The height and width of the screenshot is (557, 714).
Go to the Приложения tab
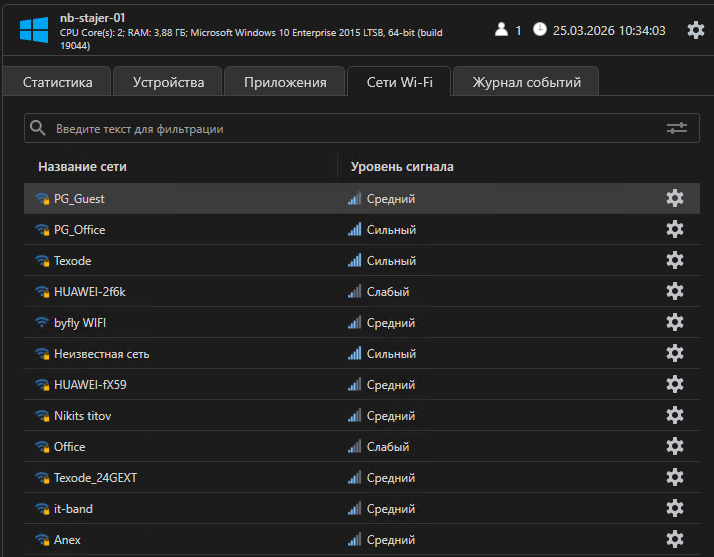pos(285,82)
